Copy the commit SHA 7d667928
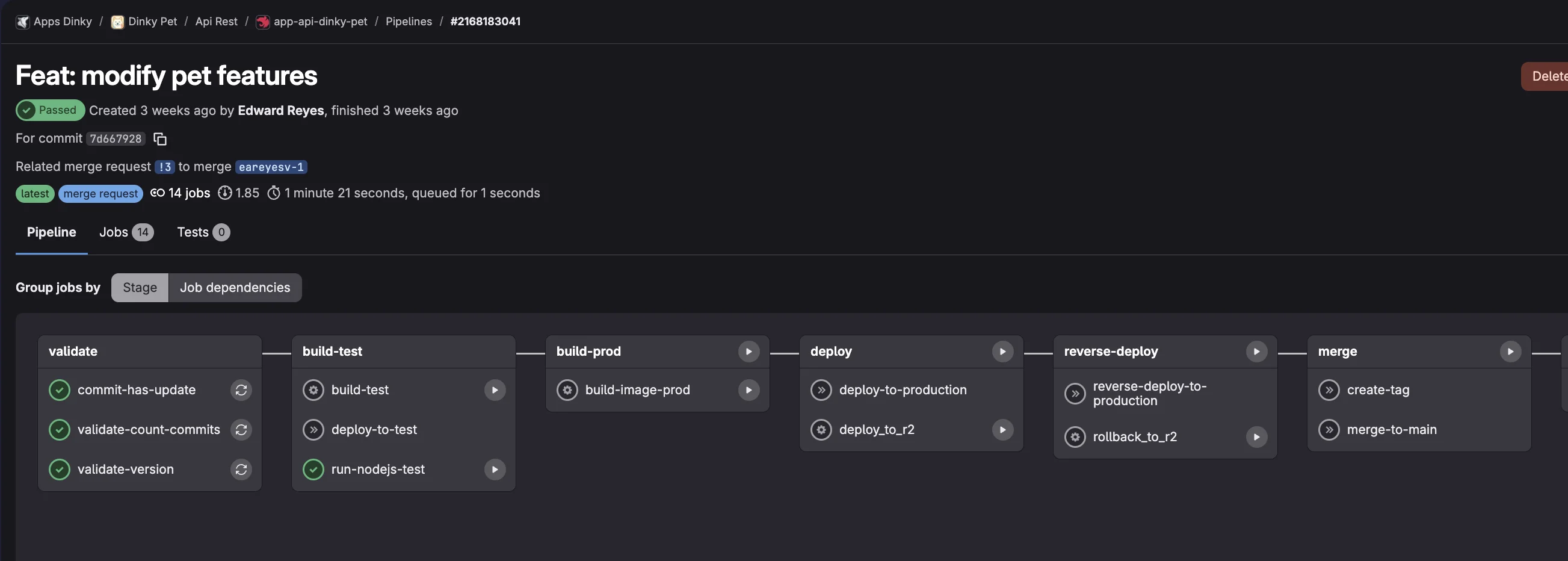The image size is (1568, 561). [x=159, y=139]
